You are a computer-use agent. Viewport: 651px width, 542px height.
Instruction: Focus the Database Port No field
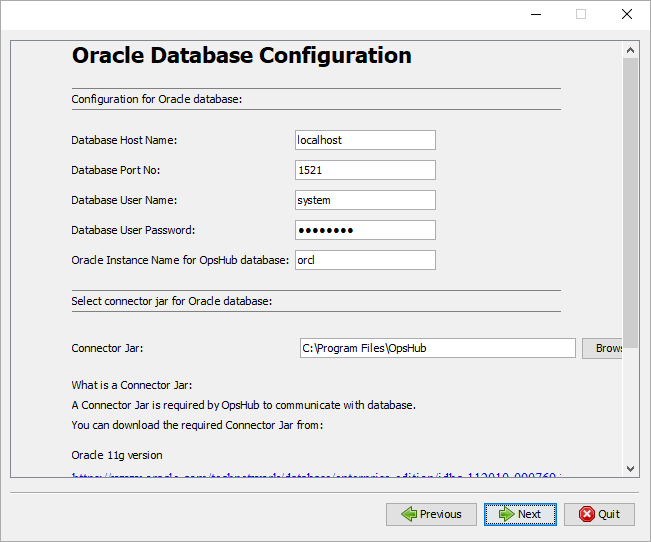(x=365, y=170)
